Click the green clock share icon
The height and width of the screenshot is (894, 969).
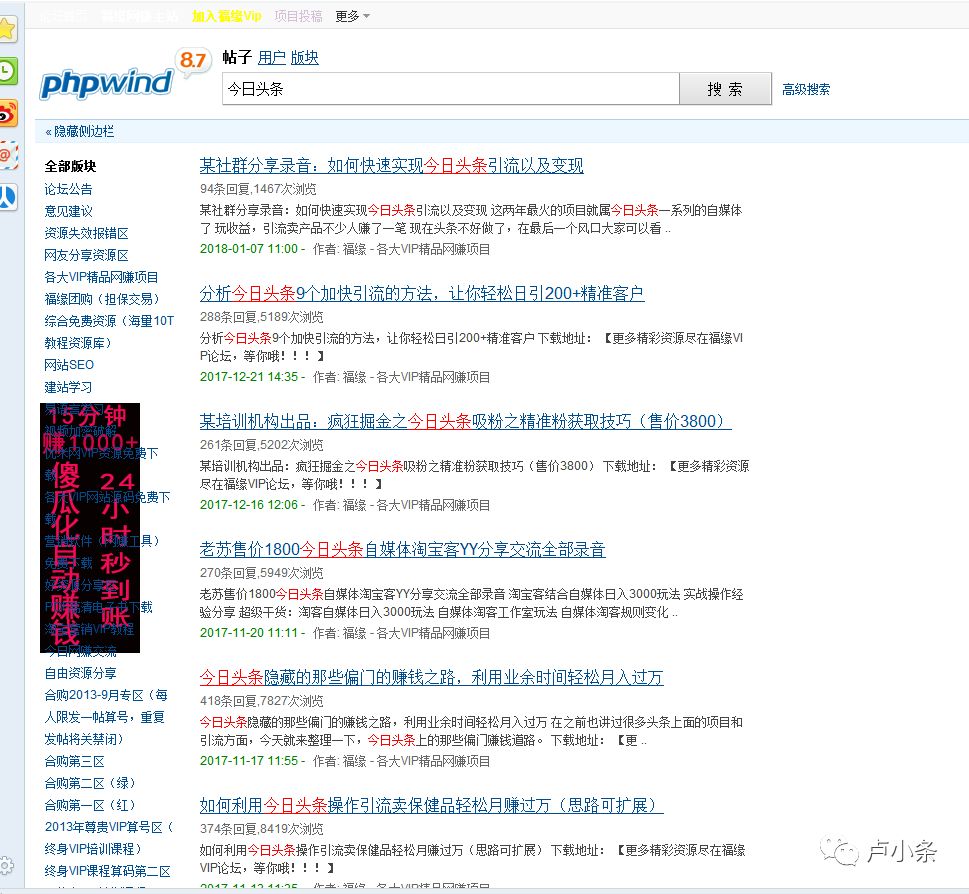(x=7, y=72)
